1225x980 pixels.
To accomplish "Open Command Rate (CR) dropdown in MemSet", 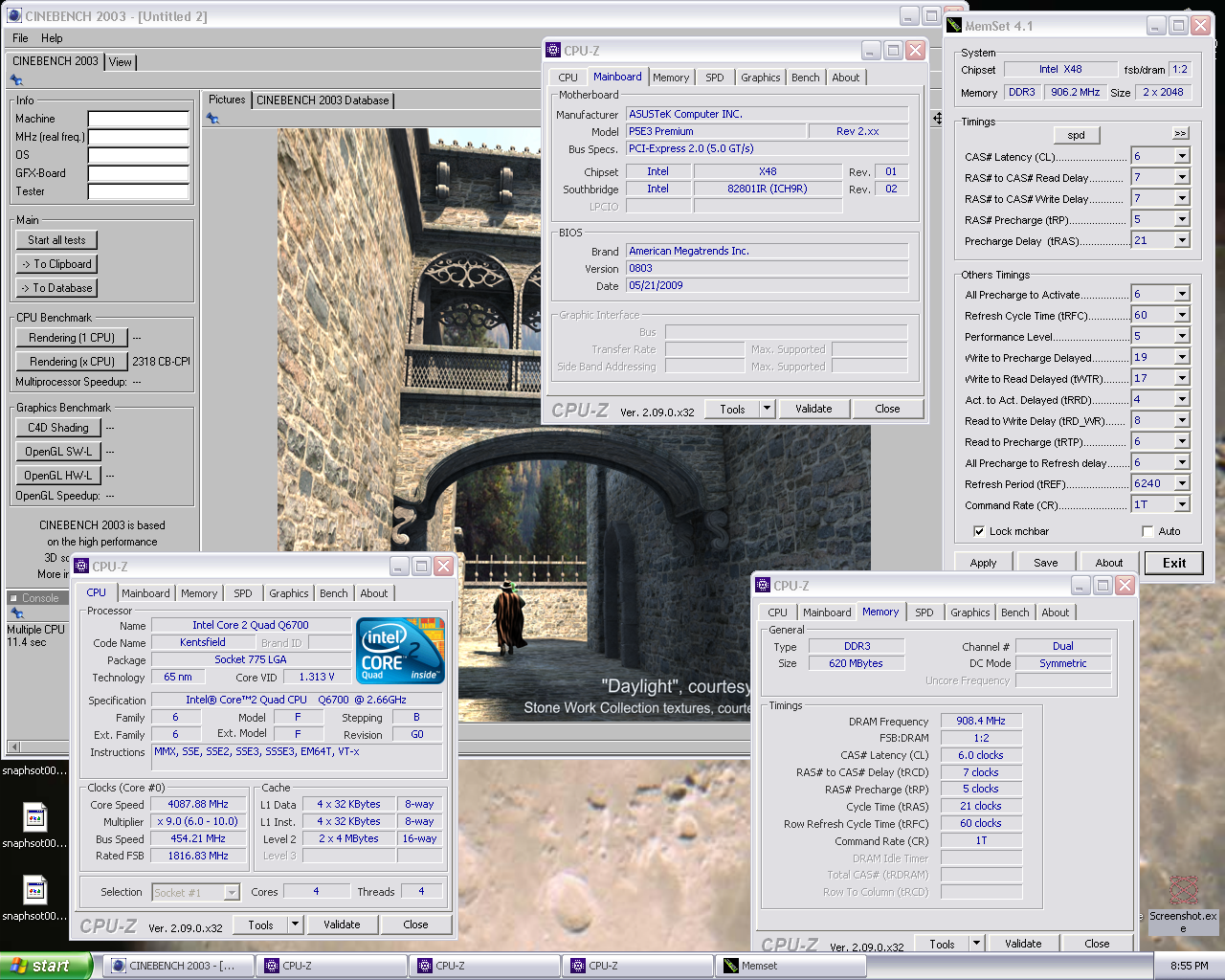I will tap(1182, 504).
